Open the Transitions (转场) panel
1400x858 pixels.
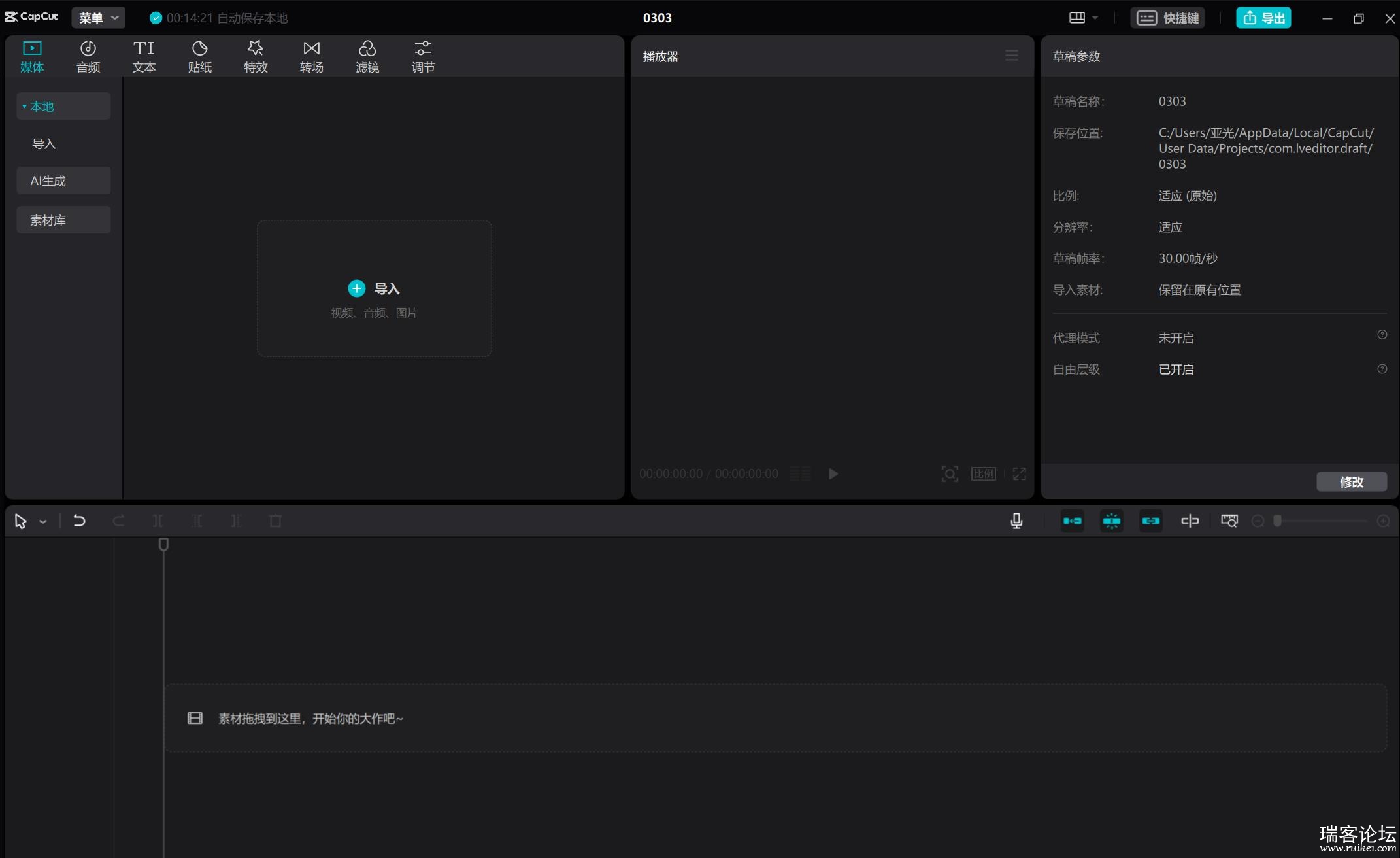311,56
